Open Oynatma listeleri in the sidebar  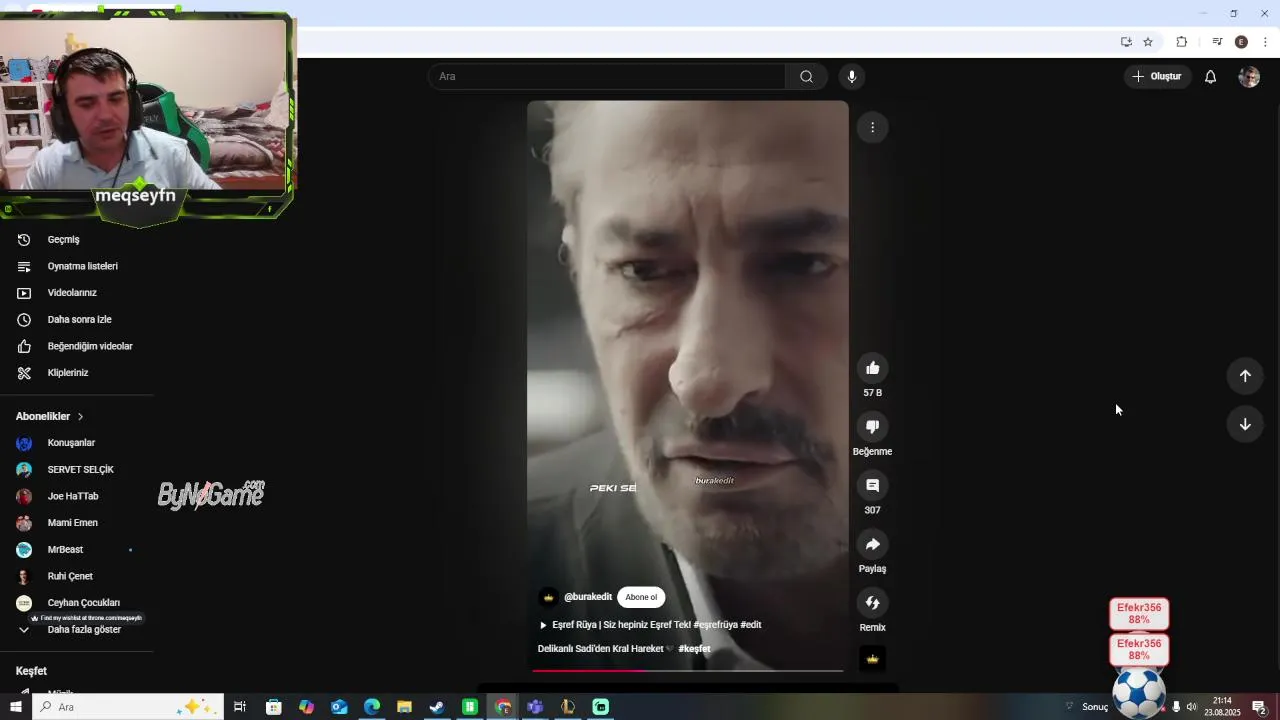(x=80, y=267)
